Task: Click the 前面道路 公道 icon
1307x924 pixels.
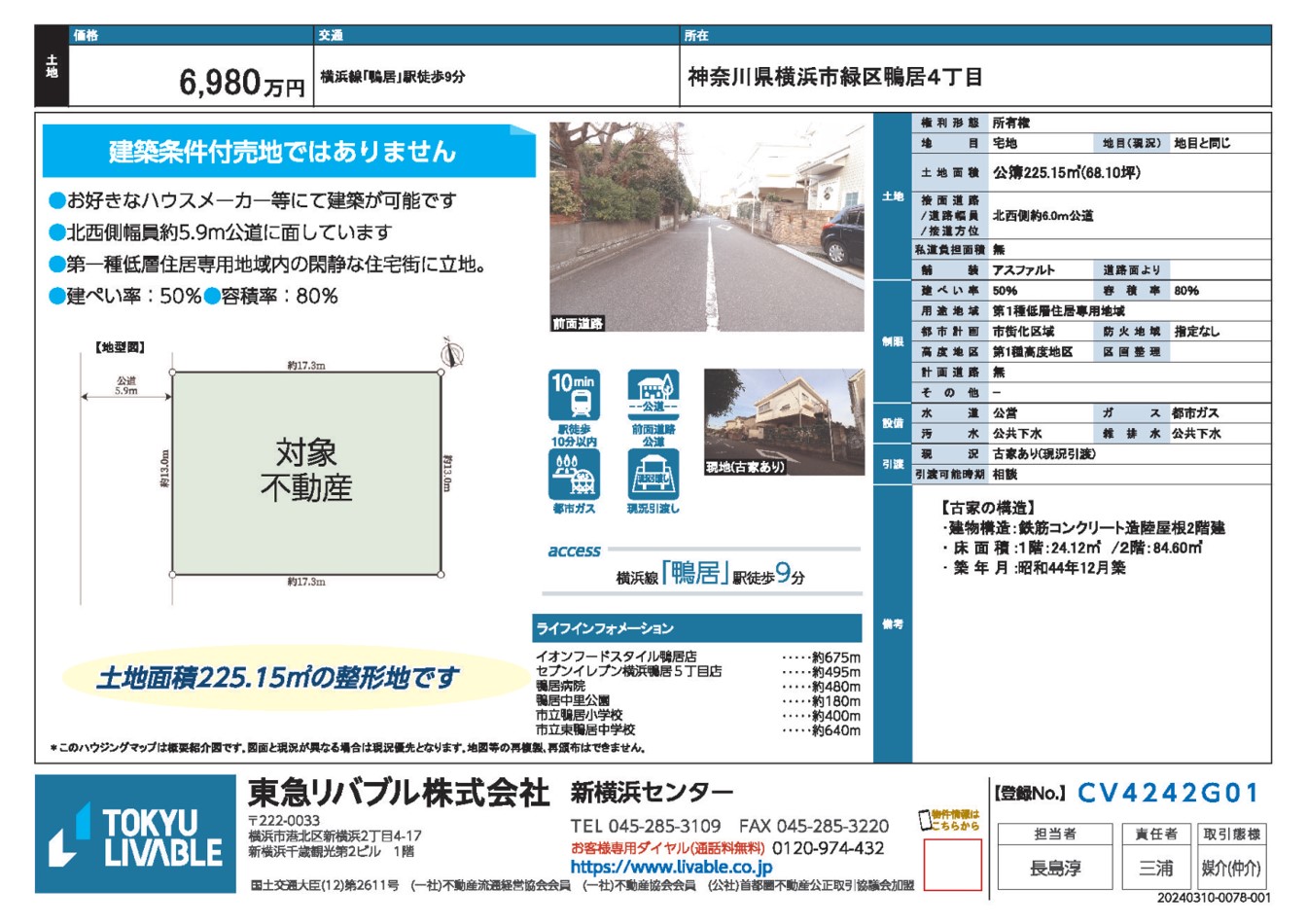Action: click(653, 397)
